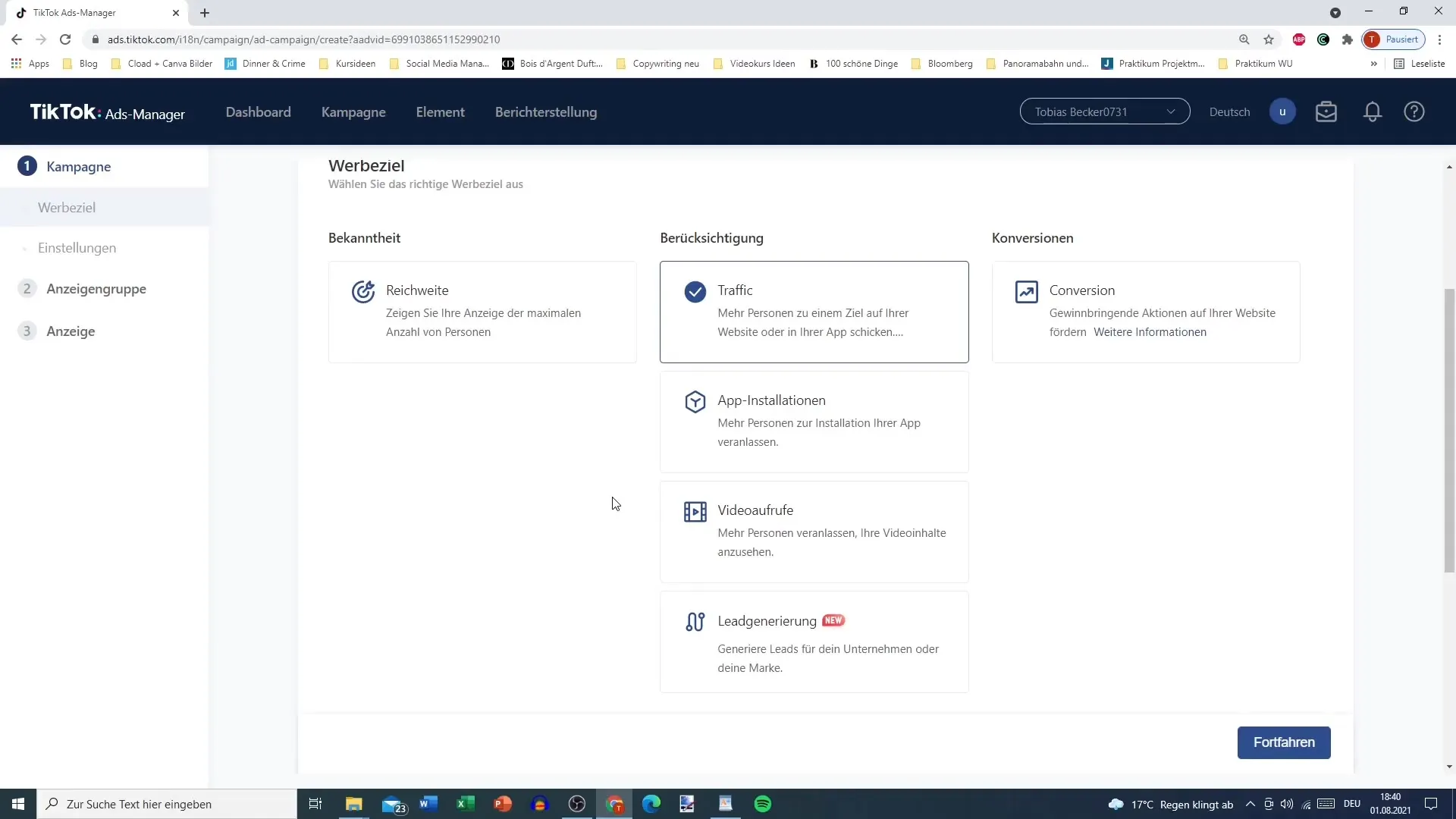Viewport: 1456px width, 819px height.
Task: Reload the page
Action: coord(65,39)
